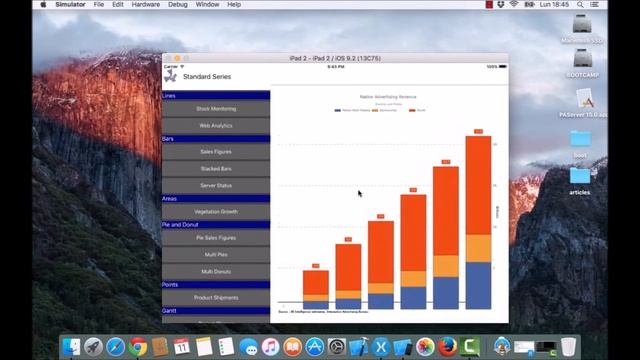Open Hardware menu
Viewport: 640px width, 360px height.
tap(146, 4)
